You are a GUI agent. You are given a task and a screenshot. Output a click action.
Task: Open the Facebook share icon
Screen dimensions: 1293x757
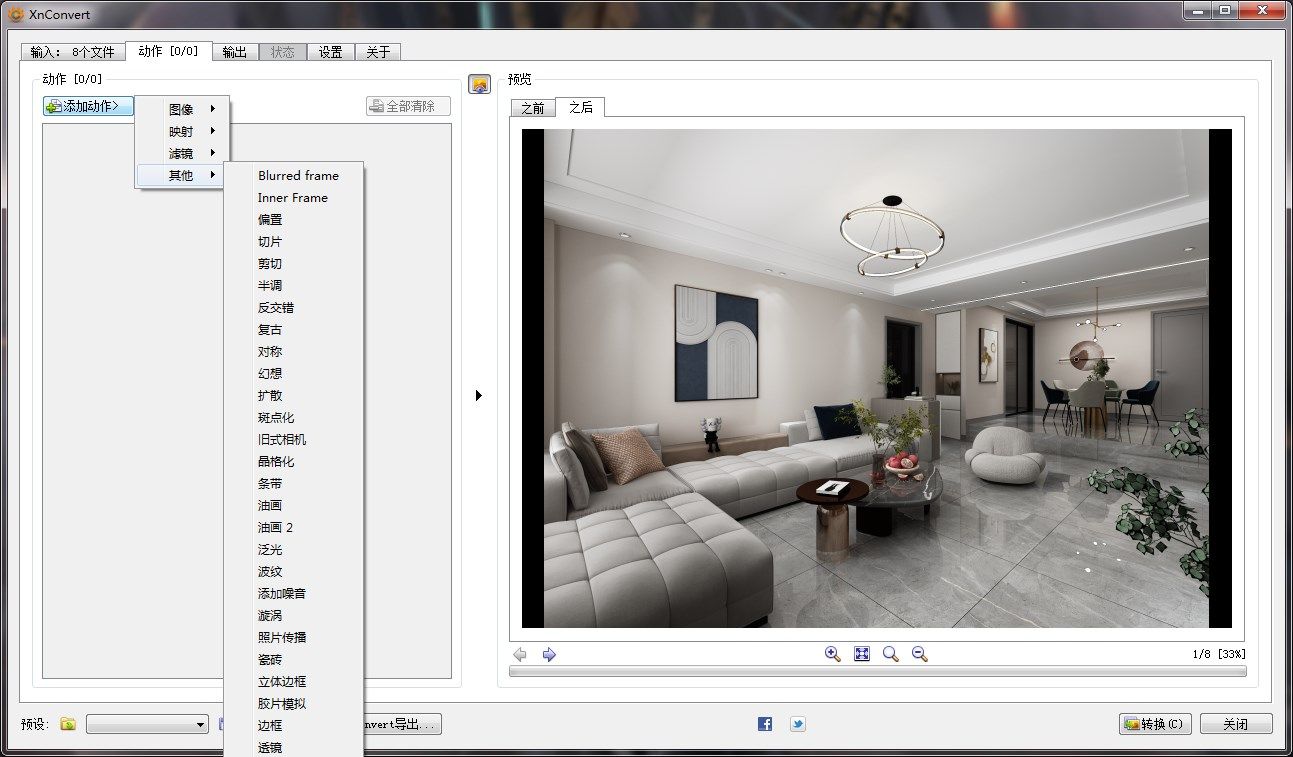click(765, 724)
